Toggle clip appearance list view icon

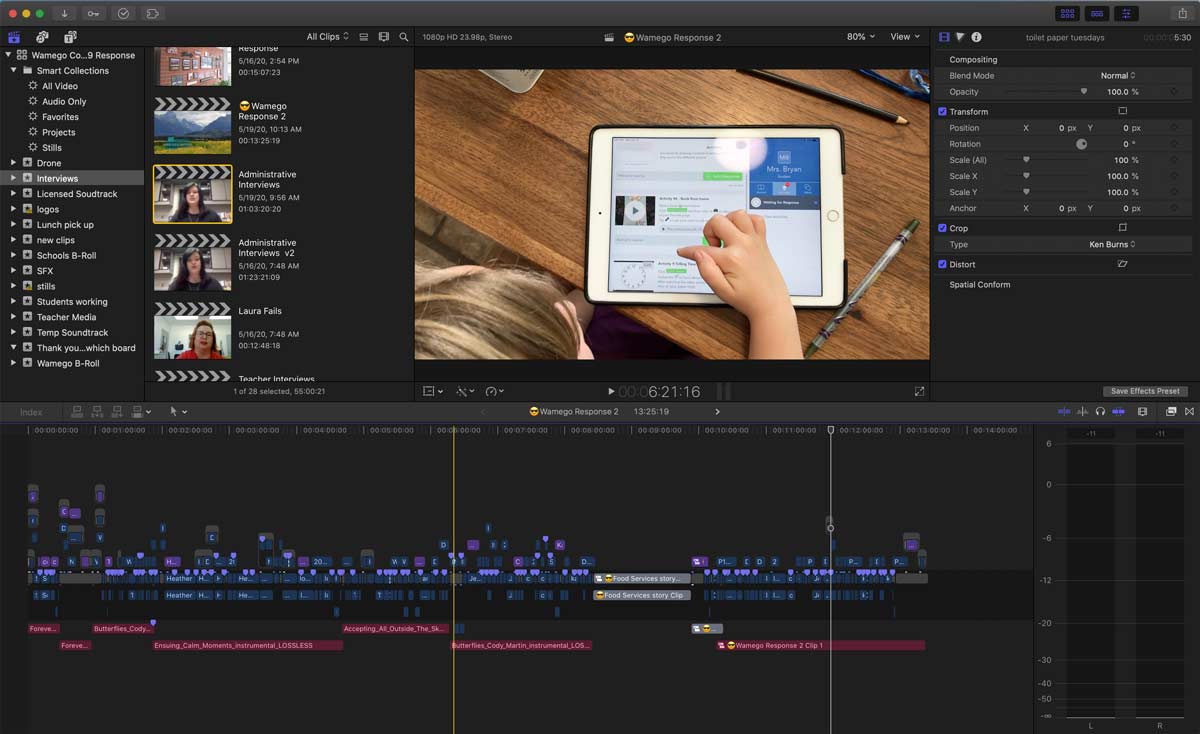(x=364, y=37)
